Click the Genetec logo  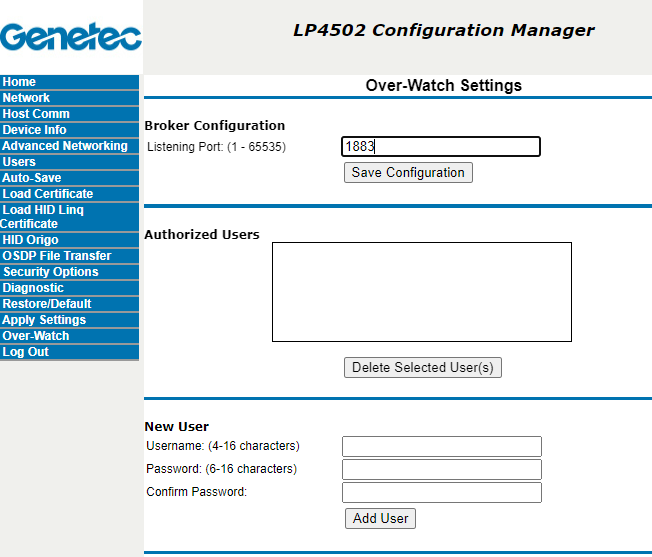click(x=71, y=37)
